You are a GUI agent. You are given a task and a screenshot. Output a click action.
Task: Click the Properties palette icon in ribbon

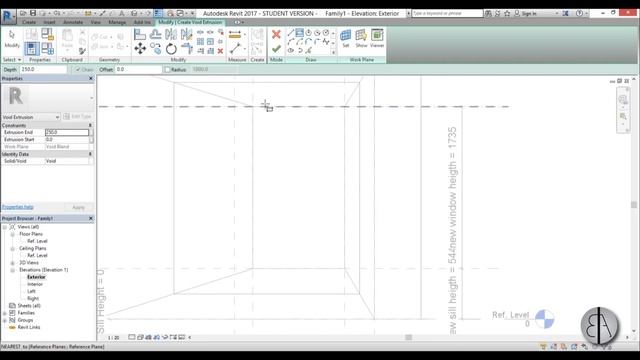pos(31,49)
